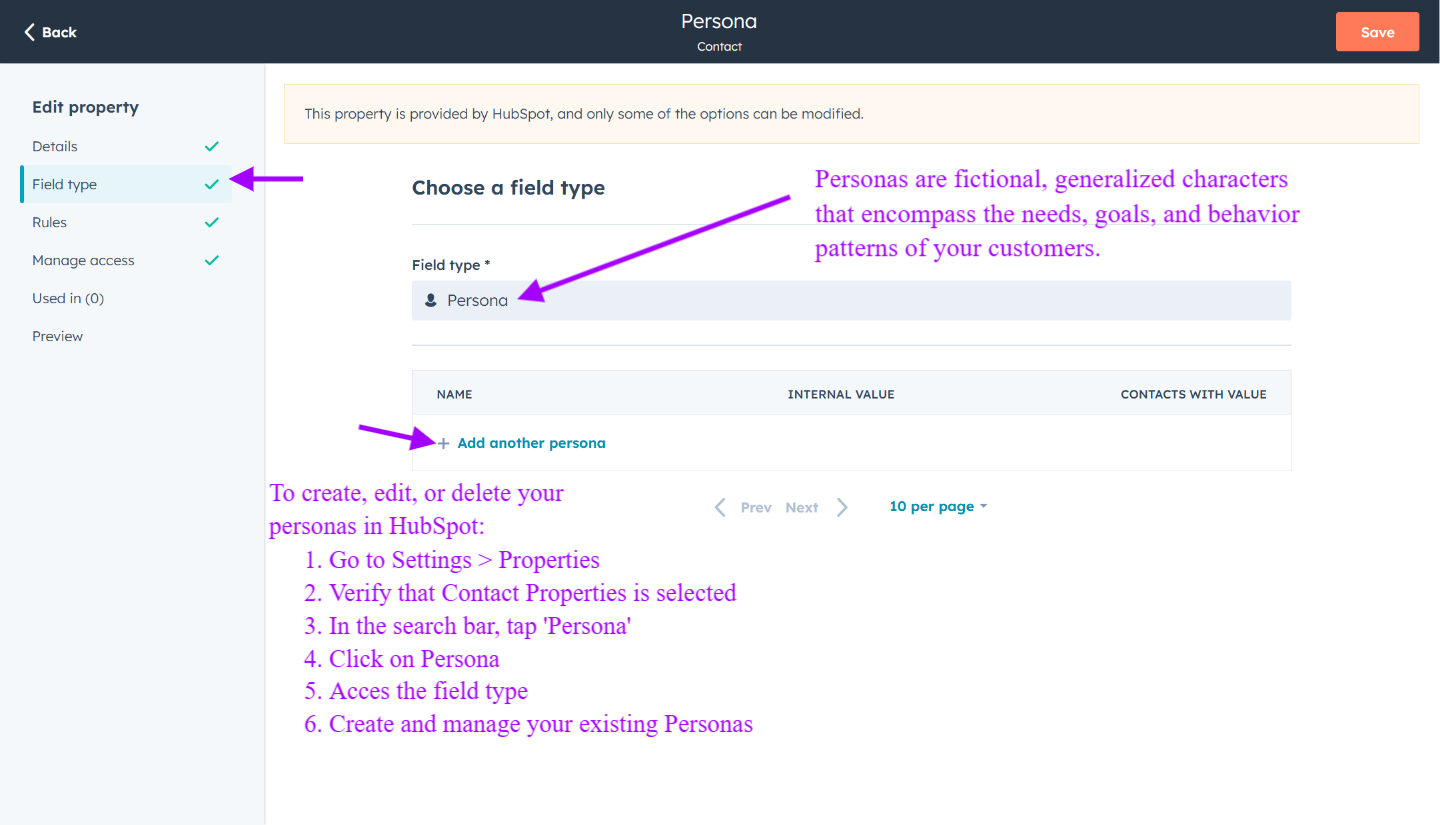1440x825 pixels.
Task: Open the Preview section
Action: coord(57,336)
